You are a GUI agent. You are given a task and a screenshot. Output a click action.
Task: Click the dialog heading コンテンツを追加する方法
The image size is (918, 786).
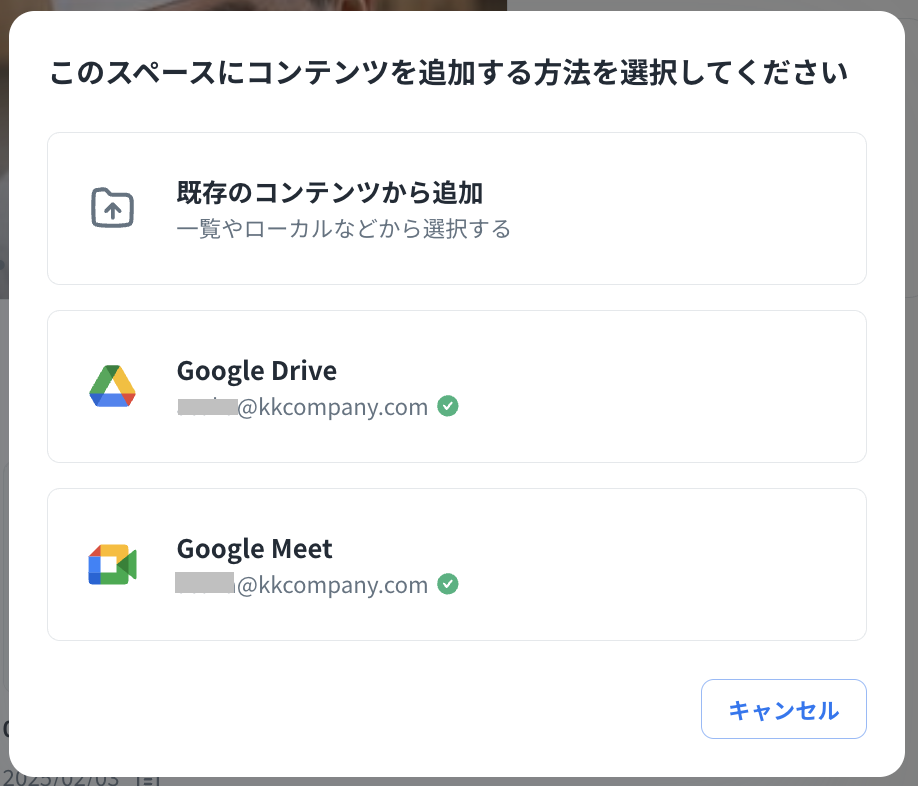coord(448,73)
